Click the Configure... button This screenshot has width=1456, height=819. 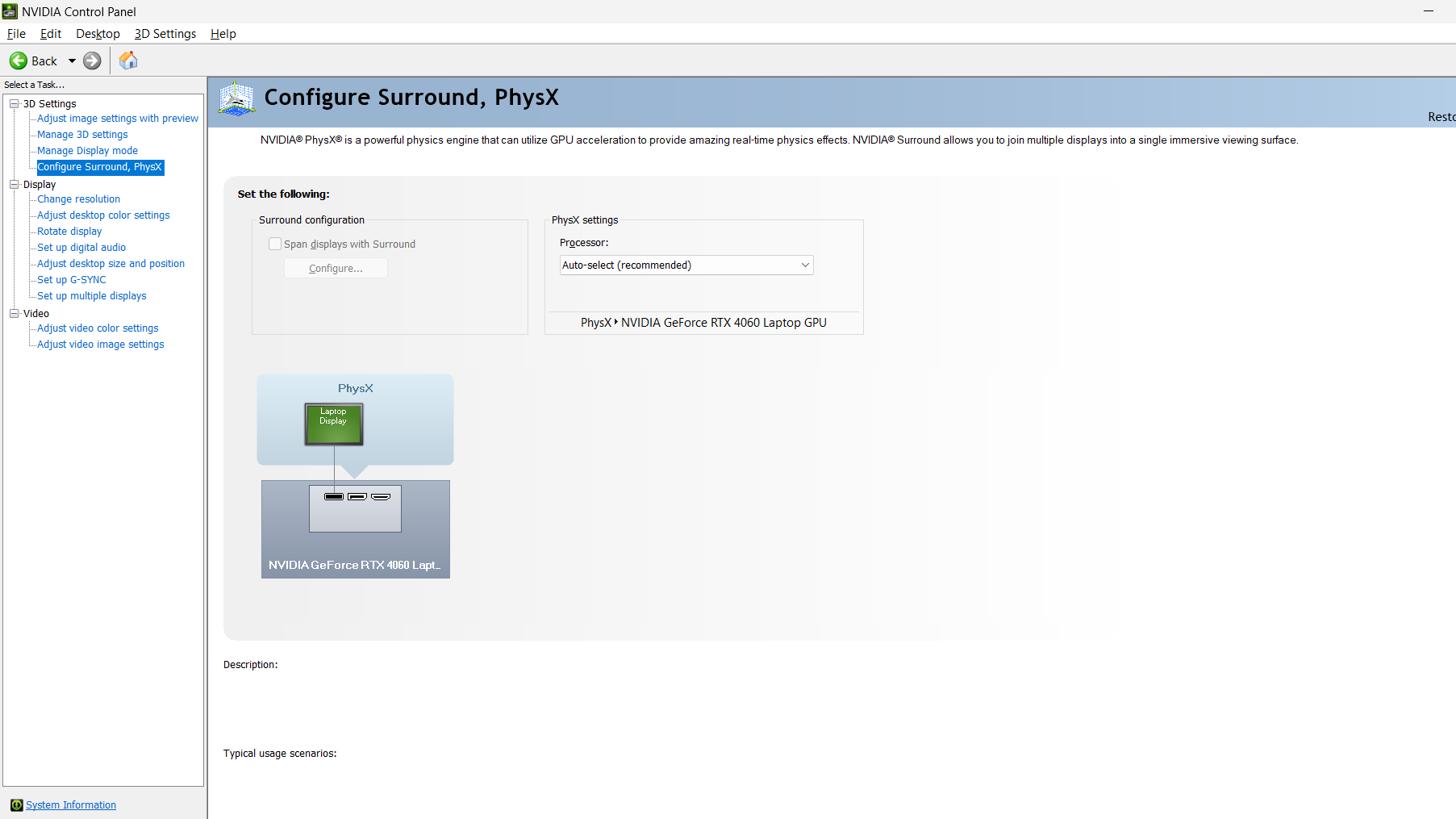[336, 268]
